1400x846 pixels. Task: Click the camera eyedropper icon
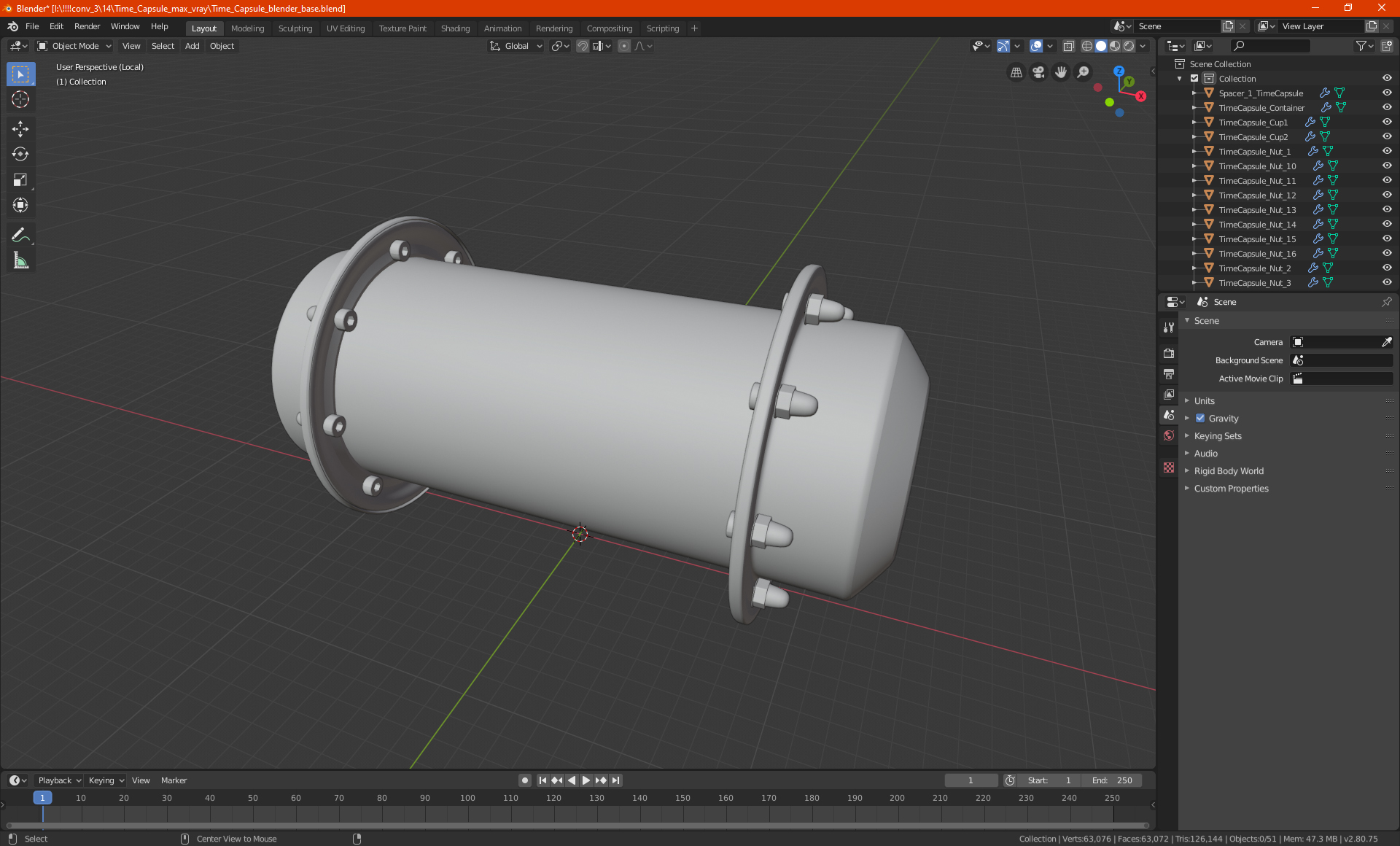tap(1386, 342)
